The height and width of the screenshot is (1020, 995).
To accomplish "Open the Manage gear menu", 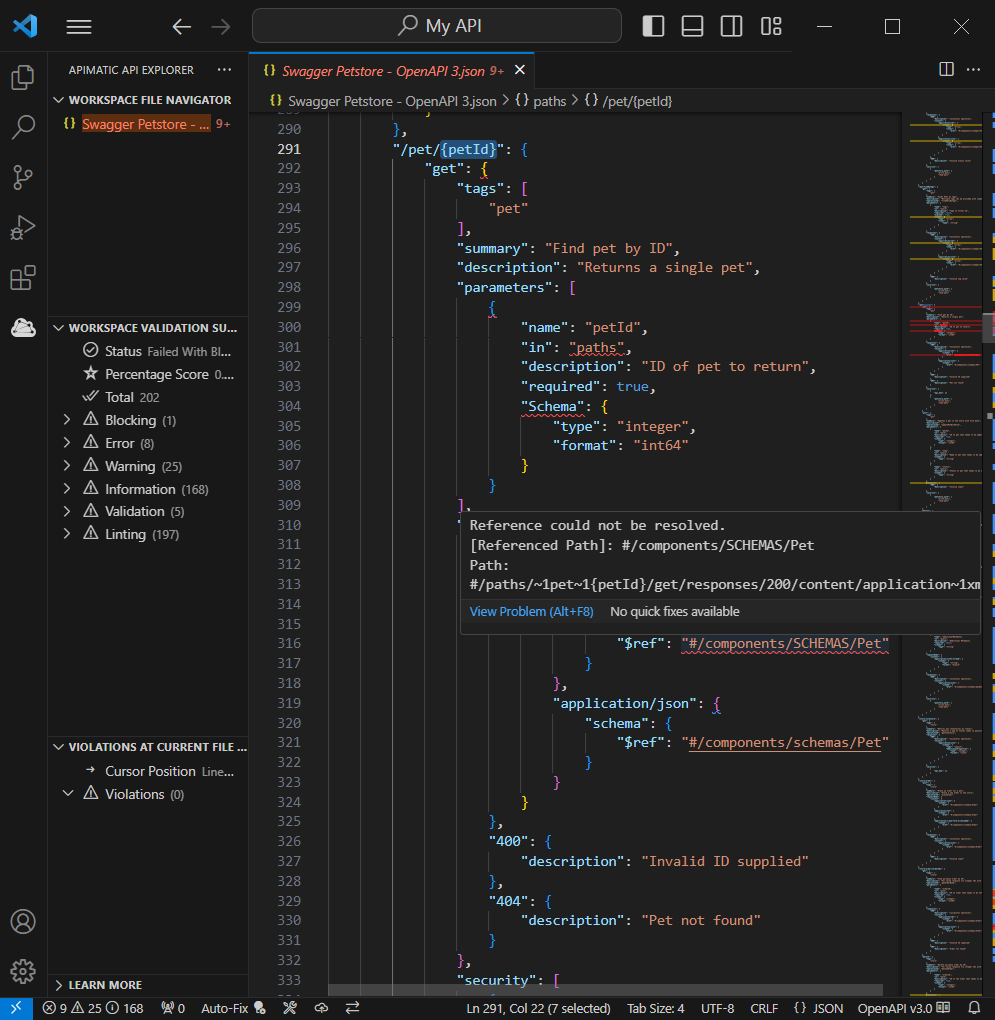I will (23, 971).
